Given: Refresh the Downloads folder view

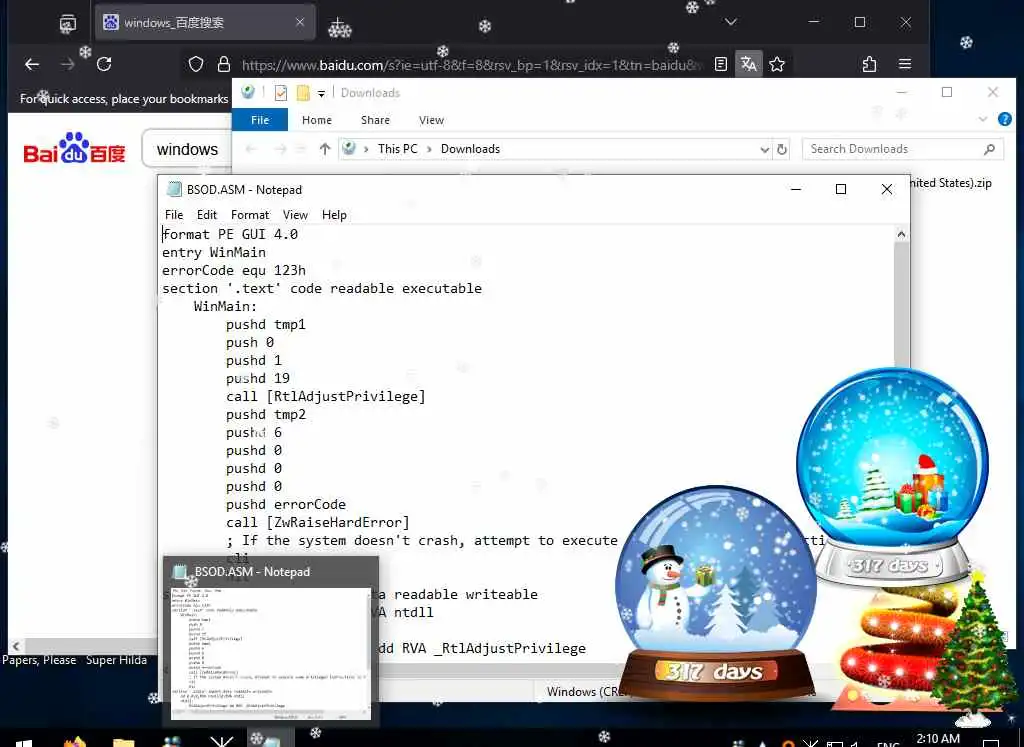Looking at the screenshot, I should [x=782, y=150].
